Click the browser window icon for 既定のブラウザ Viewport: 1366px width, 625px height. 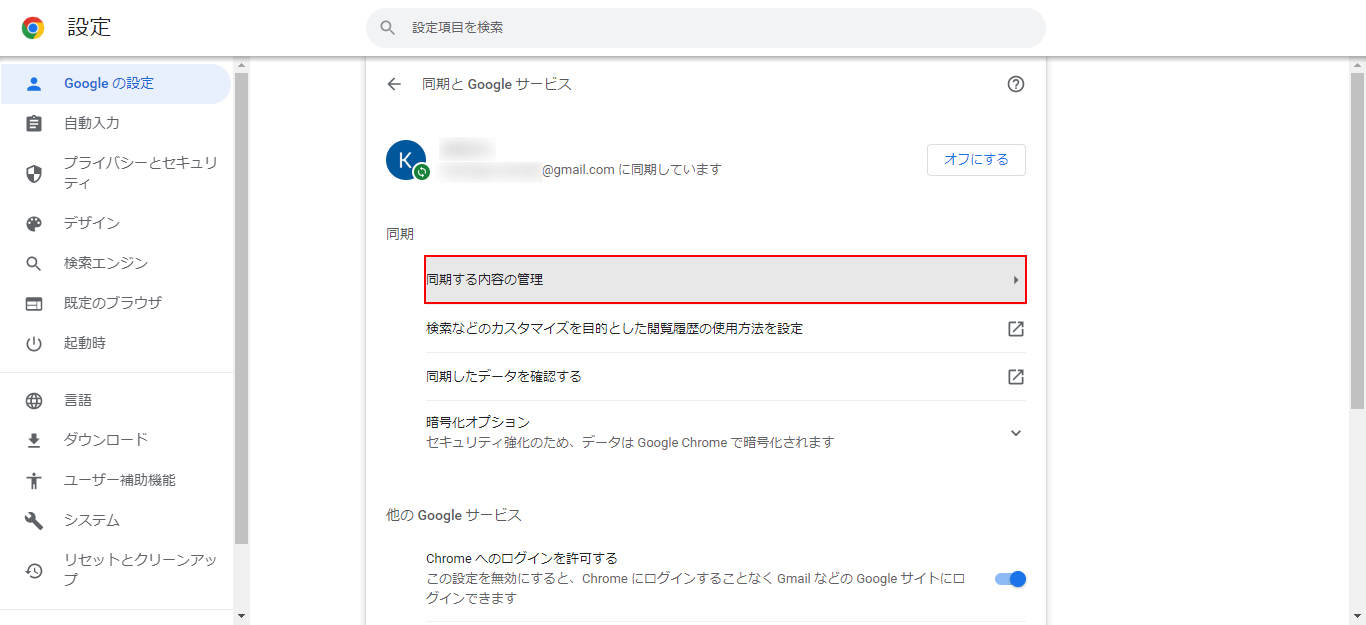[x=34, y=304]
